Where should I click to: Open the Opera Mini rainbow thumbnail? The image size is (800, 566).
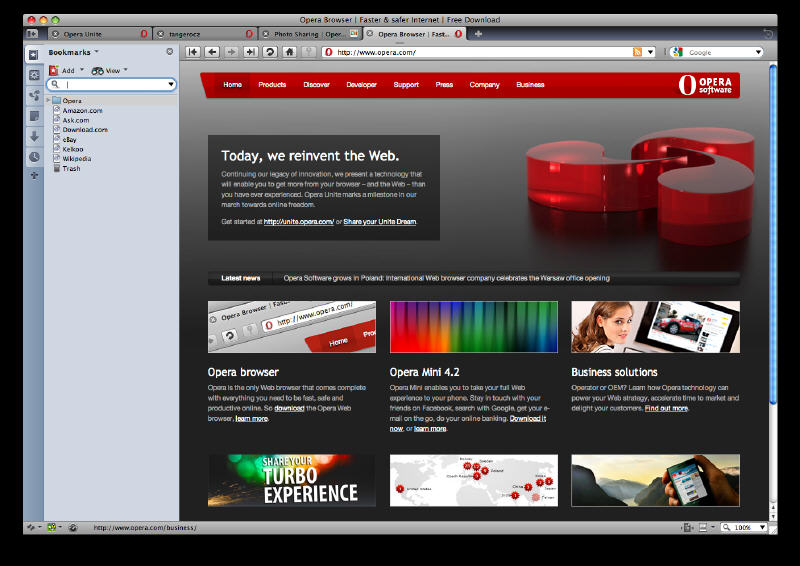click(x=473, y=327)
